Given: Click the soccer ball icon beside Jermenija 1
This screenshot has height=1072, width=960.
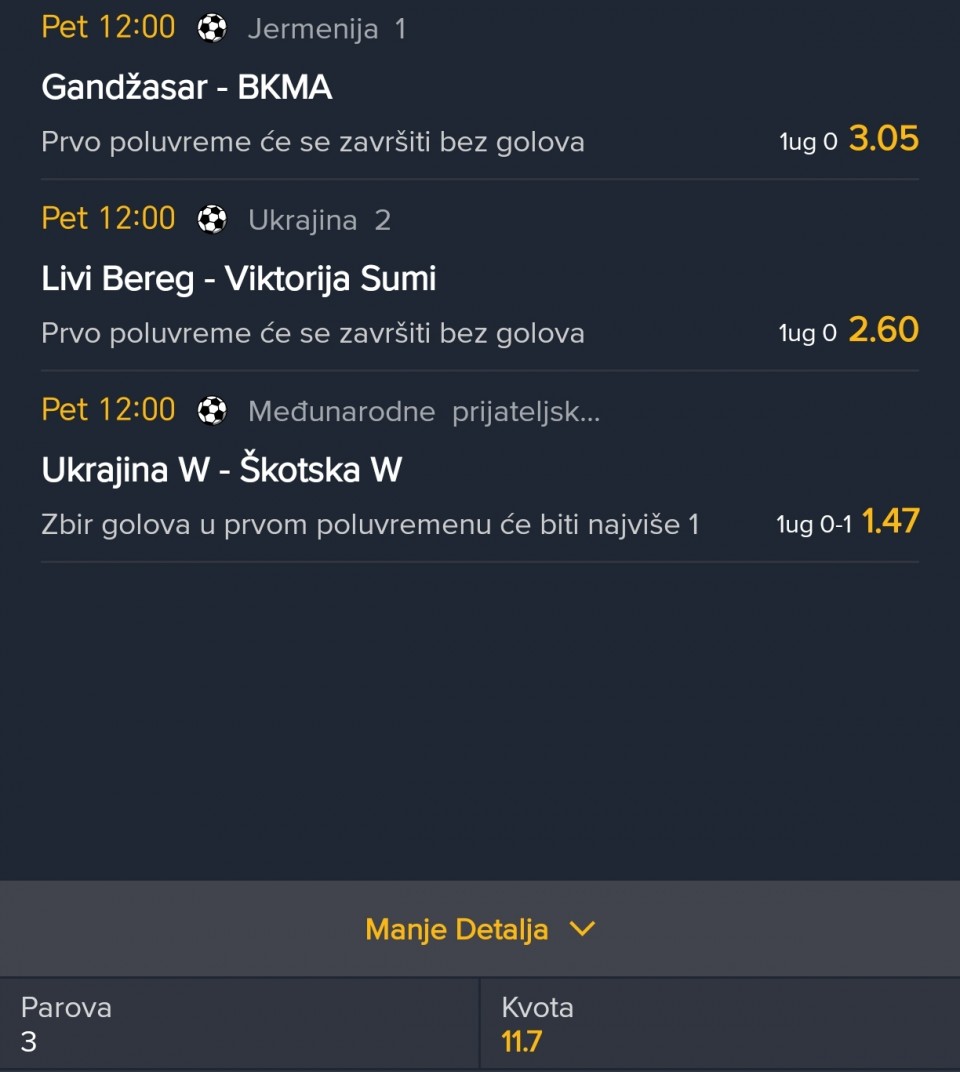Looking at the screenshot, I should (212, 28).
